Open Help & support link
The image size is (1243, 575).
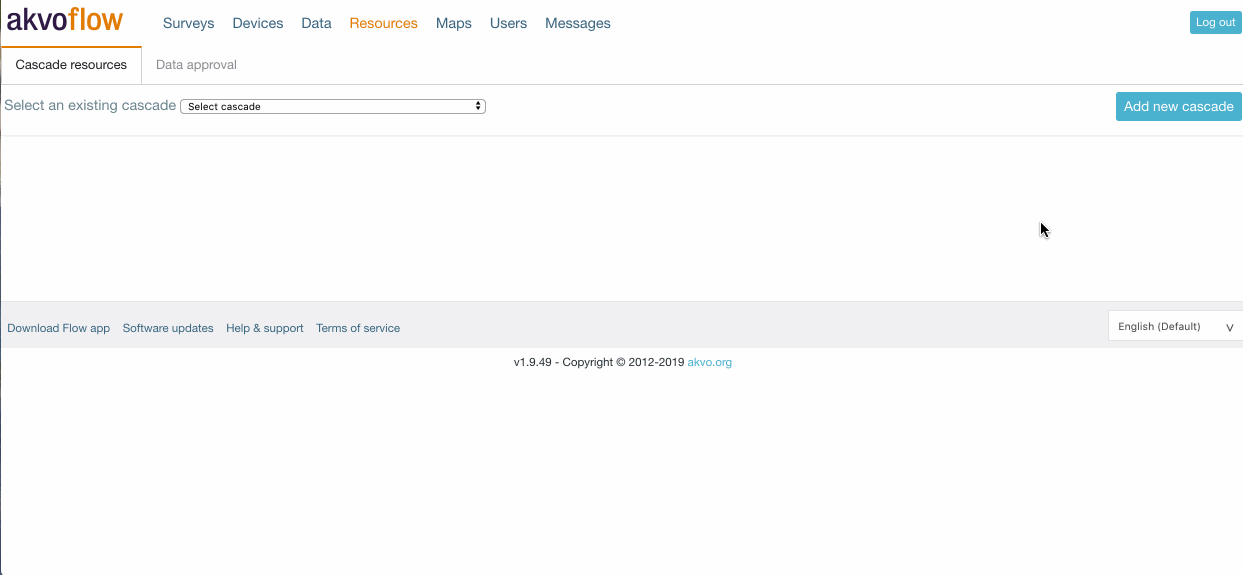265,328
